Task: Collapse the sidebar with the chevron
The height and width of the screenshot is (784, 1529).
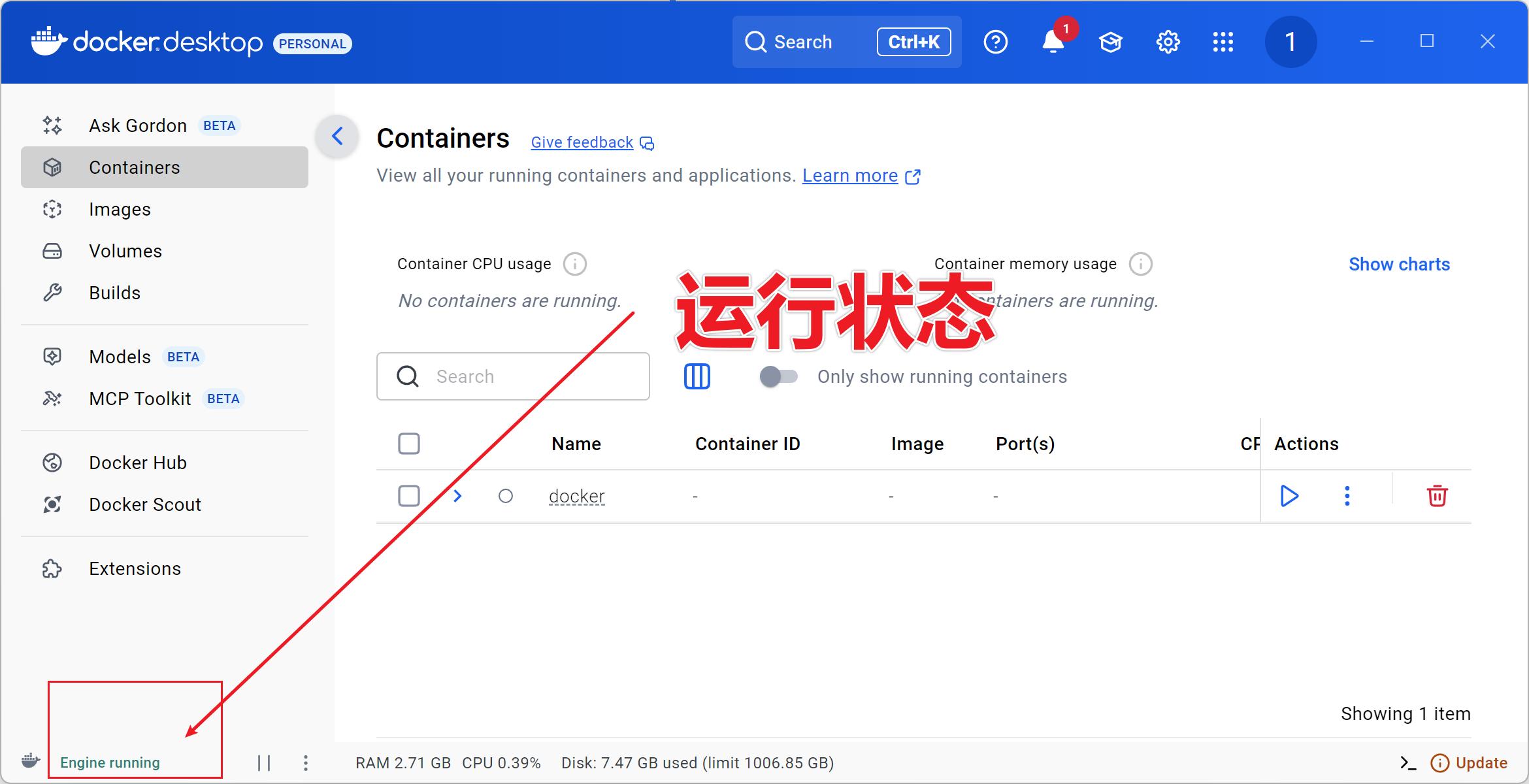Action: point(337,137)
